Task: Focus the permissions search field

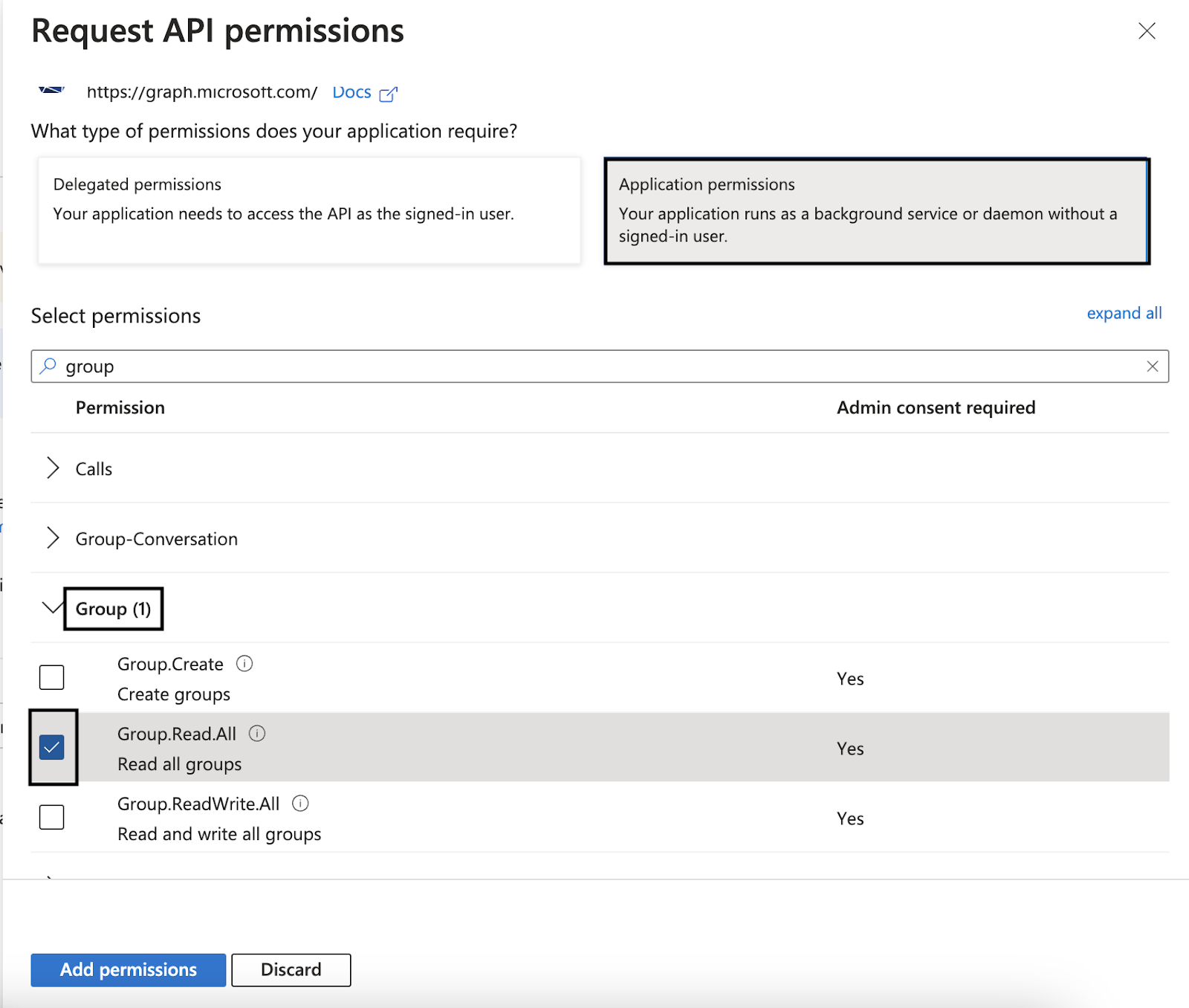Action: 594,366
